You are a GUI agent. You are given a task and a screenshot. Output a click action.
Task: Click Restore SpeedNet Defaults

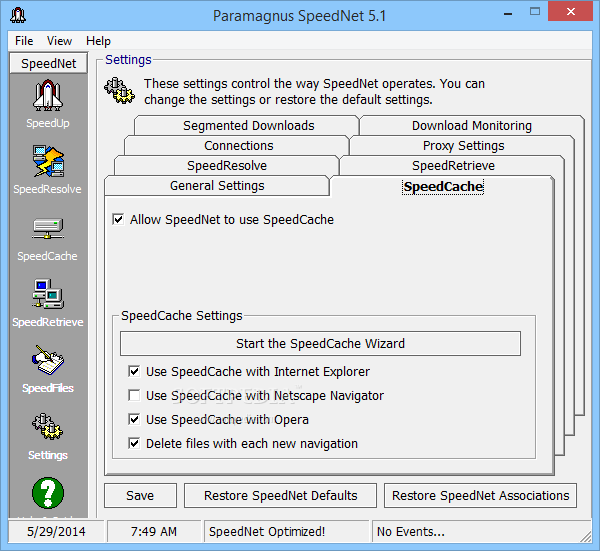[x=280, y=496]
